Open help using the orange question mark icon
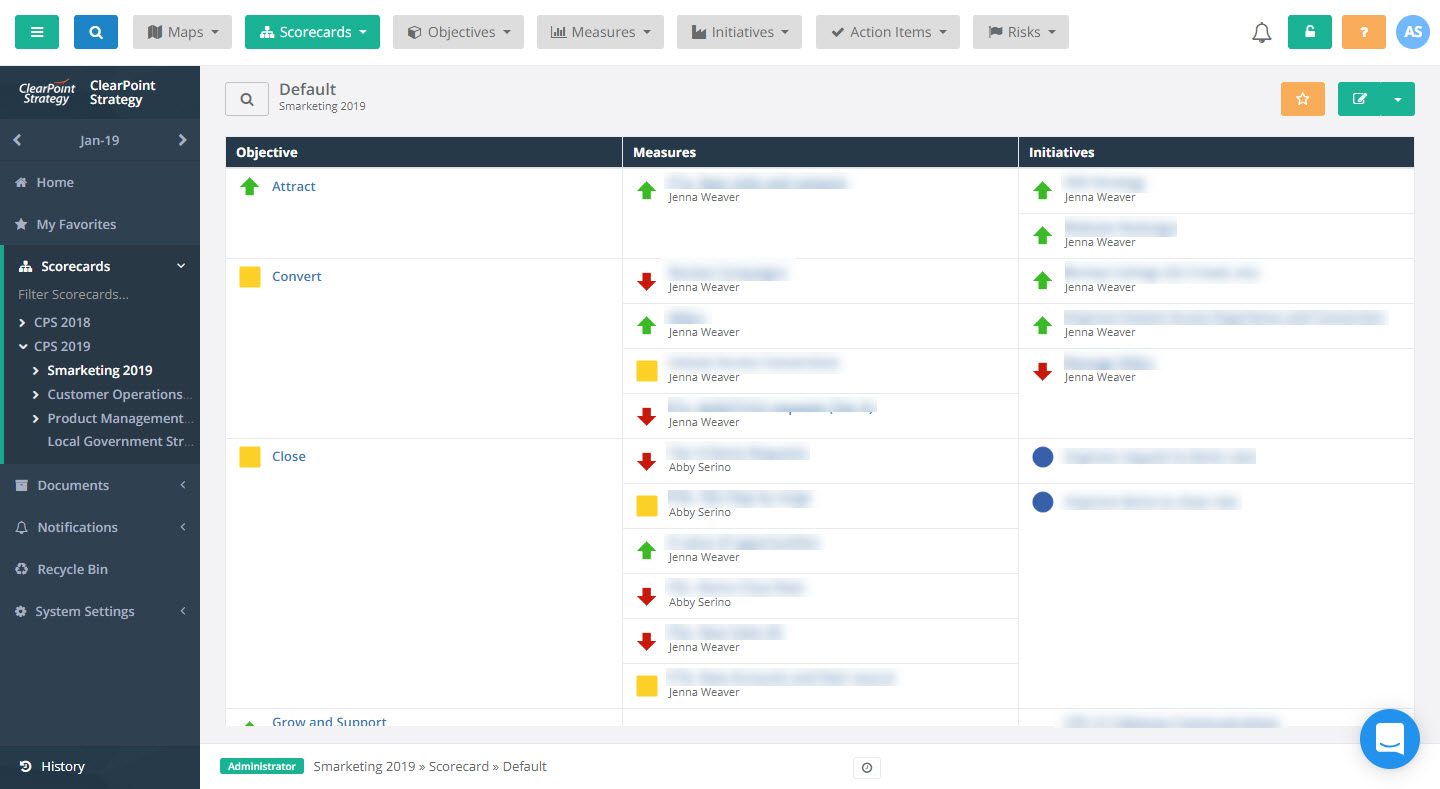The width and height of the screenshot is (1440, 789). 1363,31
